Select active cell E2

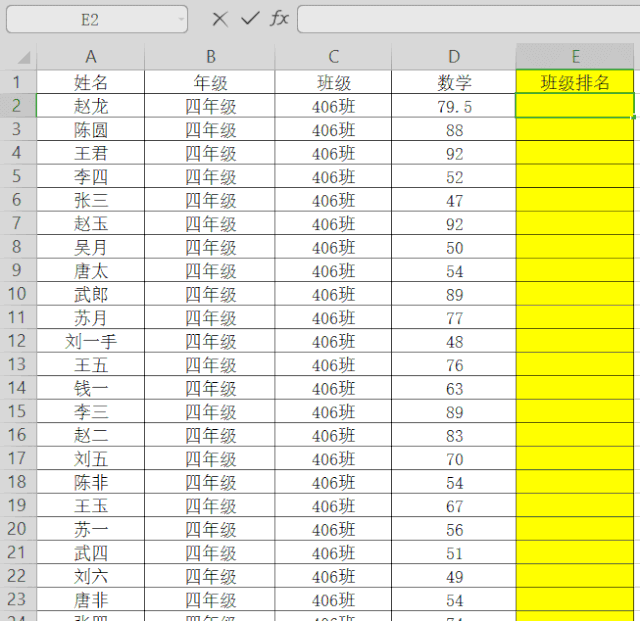(x=575, y=105)
